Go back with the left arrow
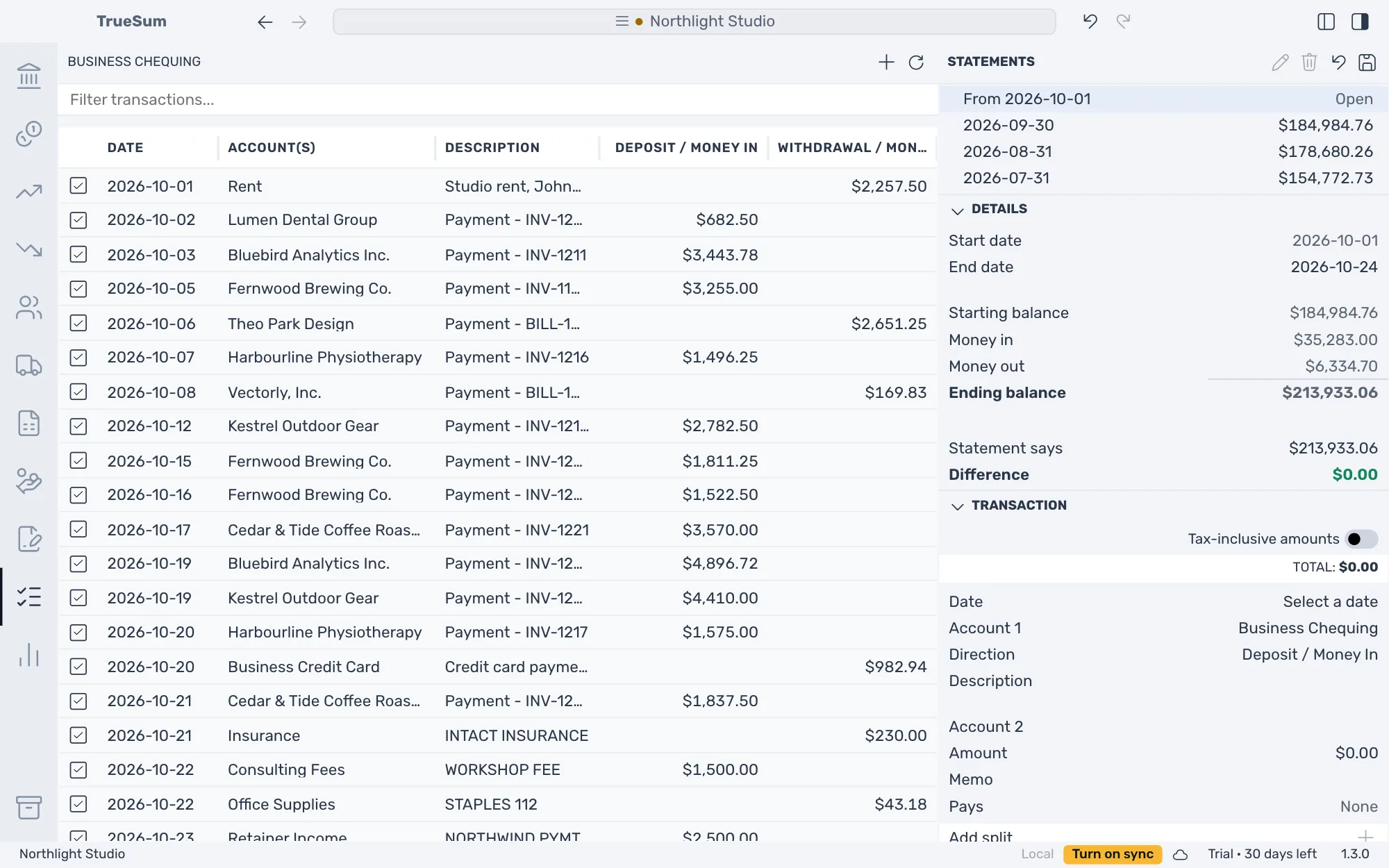The height and width of the screenshot is (868, 1389). pyautogui.click(x=265, y=22)
